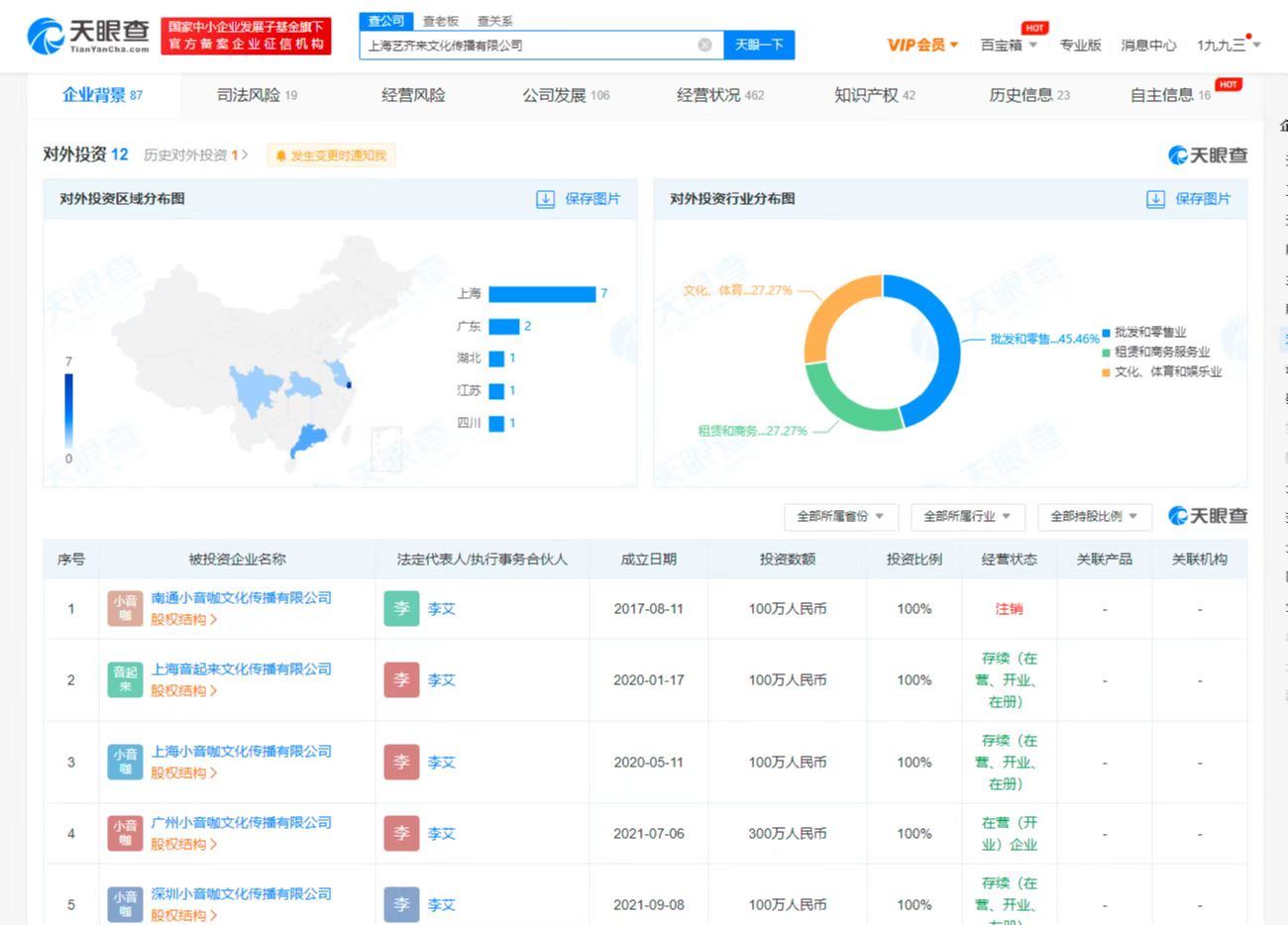Open the 全部持股比例 dropdown filter
Viewport: 1288px width, 925px height.
pos(1094,516)
